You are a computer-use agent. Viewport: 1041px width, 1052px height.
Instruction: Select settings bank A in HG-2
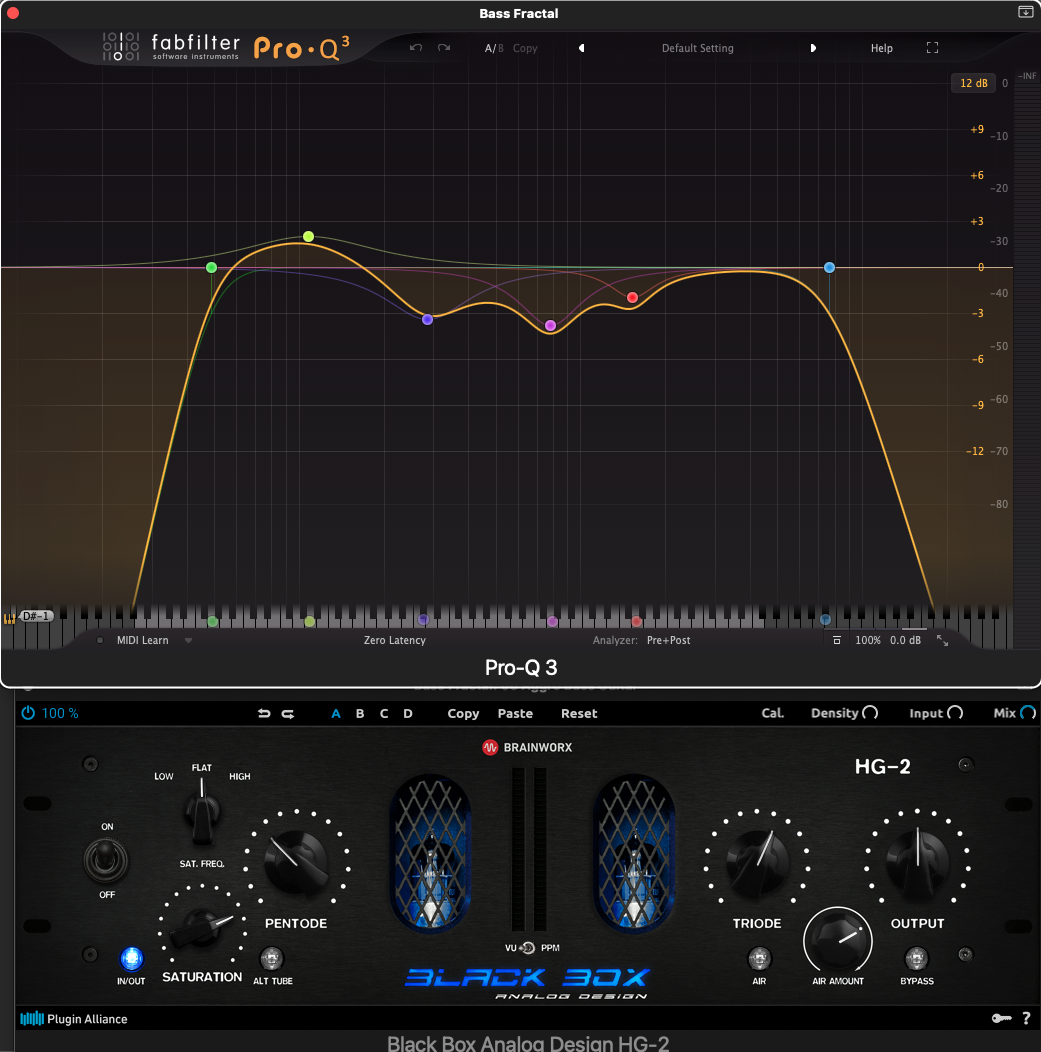click(x=336, y=713)
